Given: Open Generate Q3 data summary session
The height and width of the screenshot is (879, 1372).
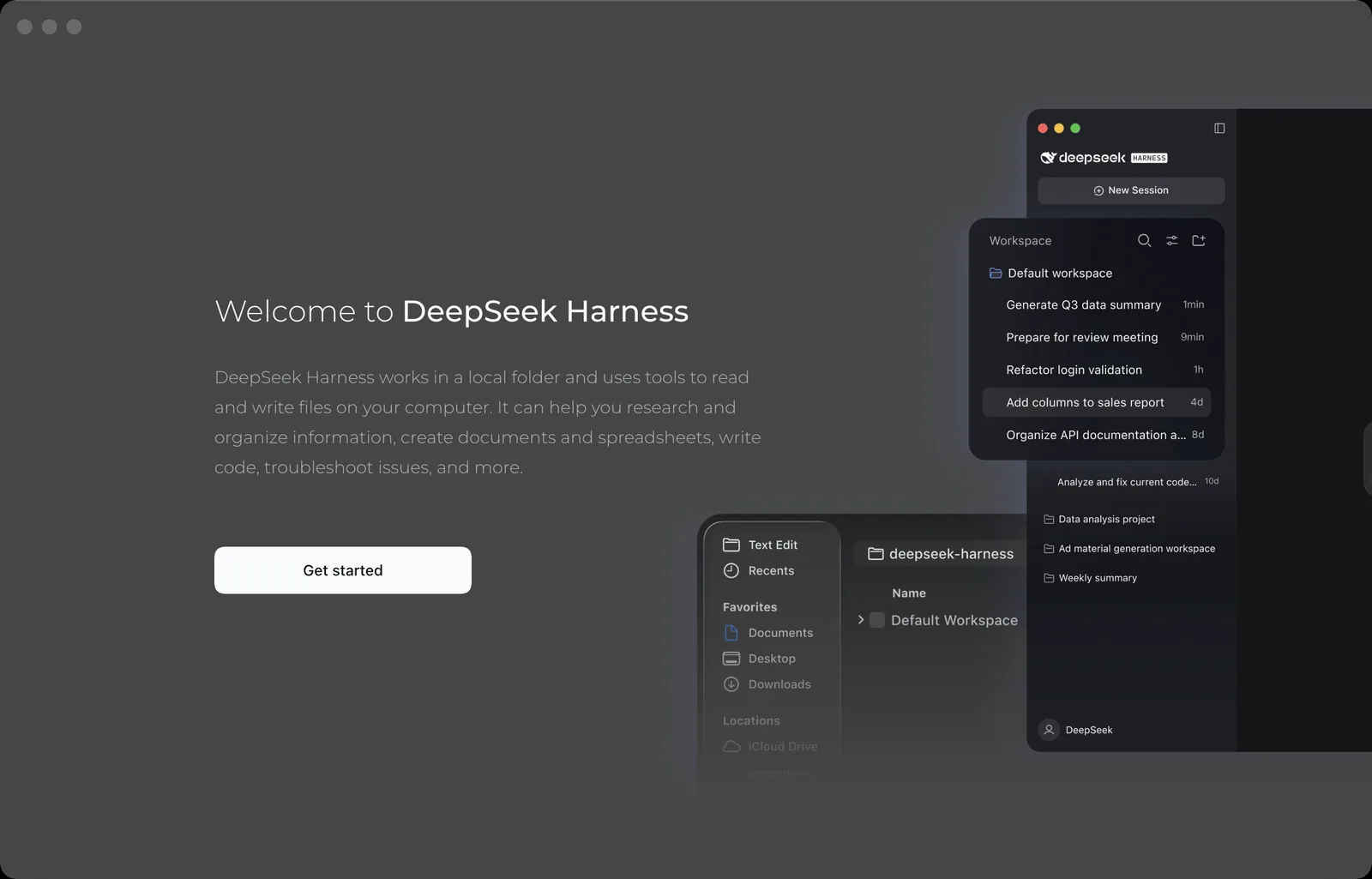Looking at the screenshot, I should pos(1097,305).
